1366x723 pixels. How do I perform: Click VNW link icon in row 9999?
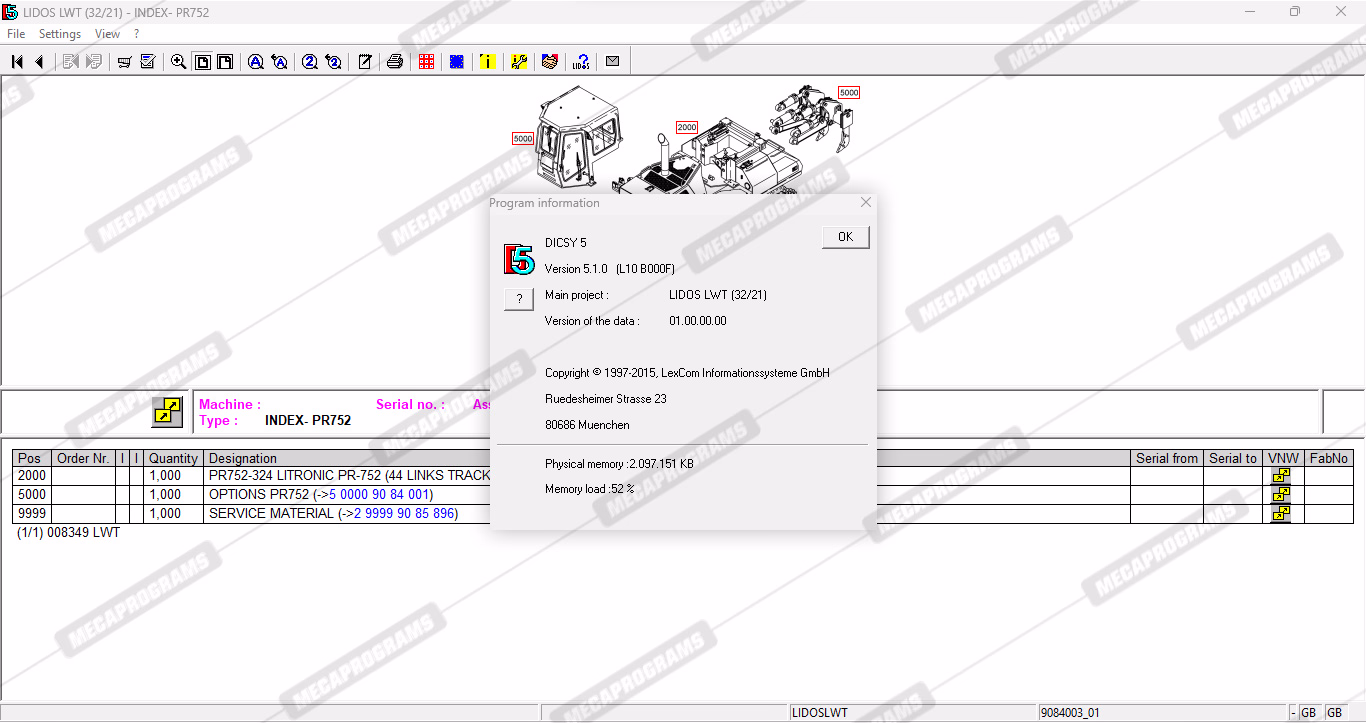tap(1280, 514)
